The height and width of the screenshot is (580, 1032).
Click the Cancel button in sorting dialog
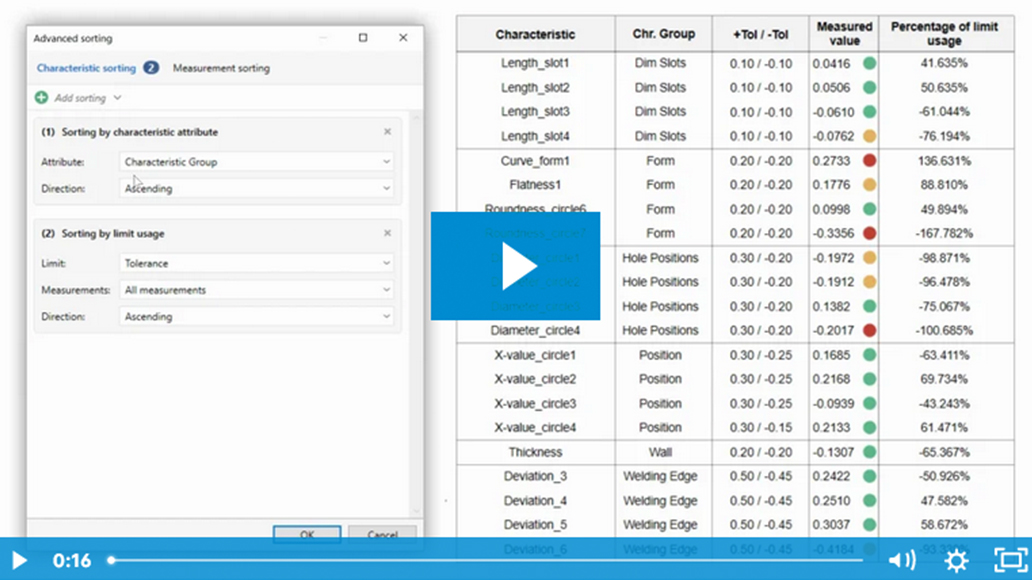(382, 534)
